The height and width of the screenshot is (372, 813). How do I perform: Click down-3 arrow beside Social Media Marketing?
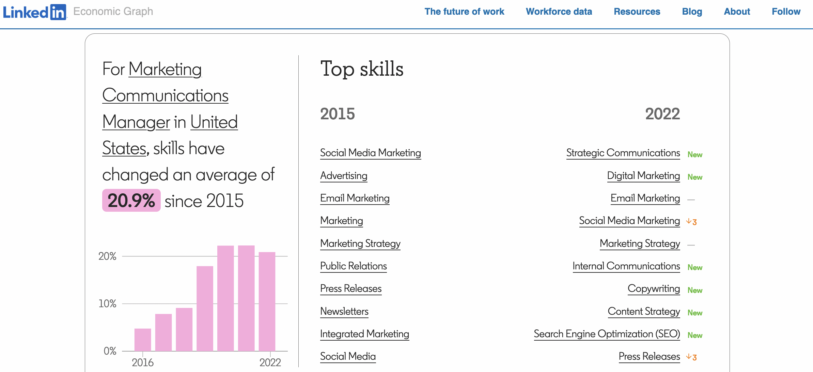[x=692, y=222]
